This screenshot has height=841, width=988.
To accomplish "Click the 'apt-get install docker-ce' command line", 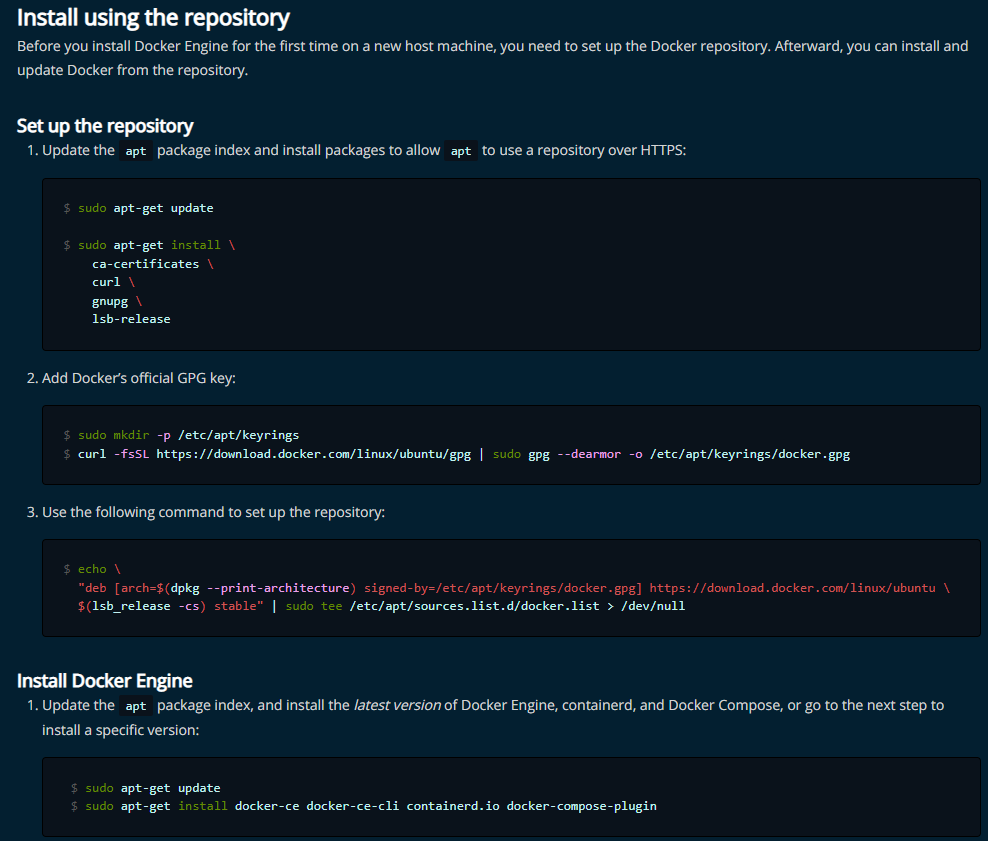I will pos(364,806).
